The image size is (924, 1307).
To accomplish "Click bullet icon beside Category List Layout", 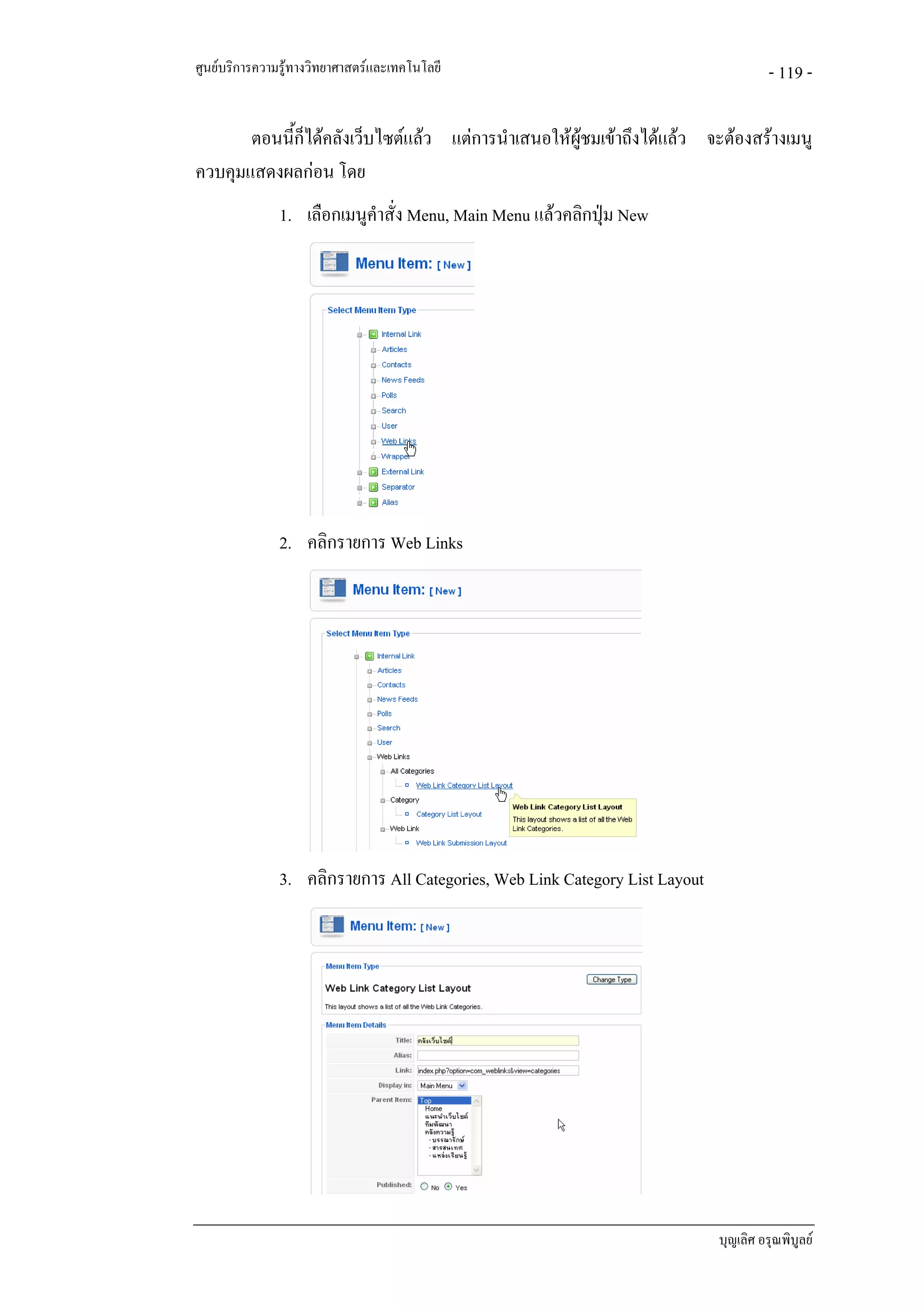I will click(x=407, y=814).
